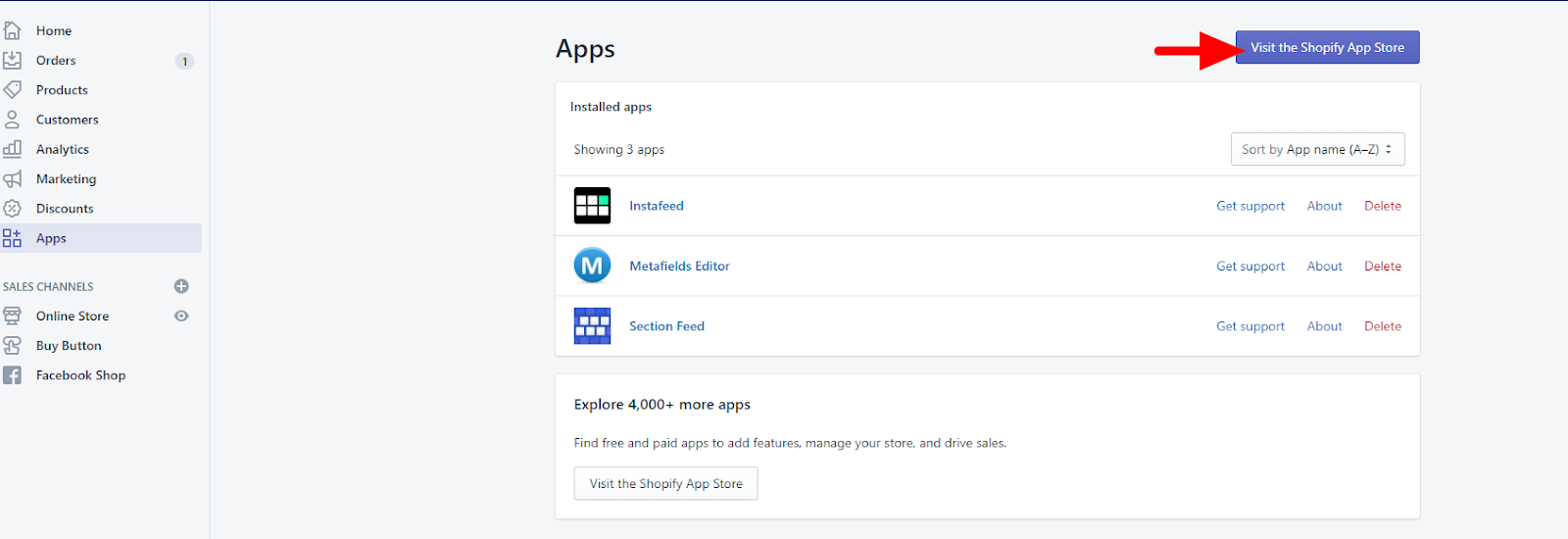The image size is (1568, 539).
Task: Click the Apps grid icon in sidebar
Action: click(x=12, y=238)
